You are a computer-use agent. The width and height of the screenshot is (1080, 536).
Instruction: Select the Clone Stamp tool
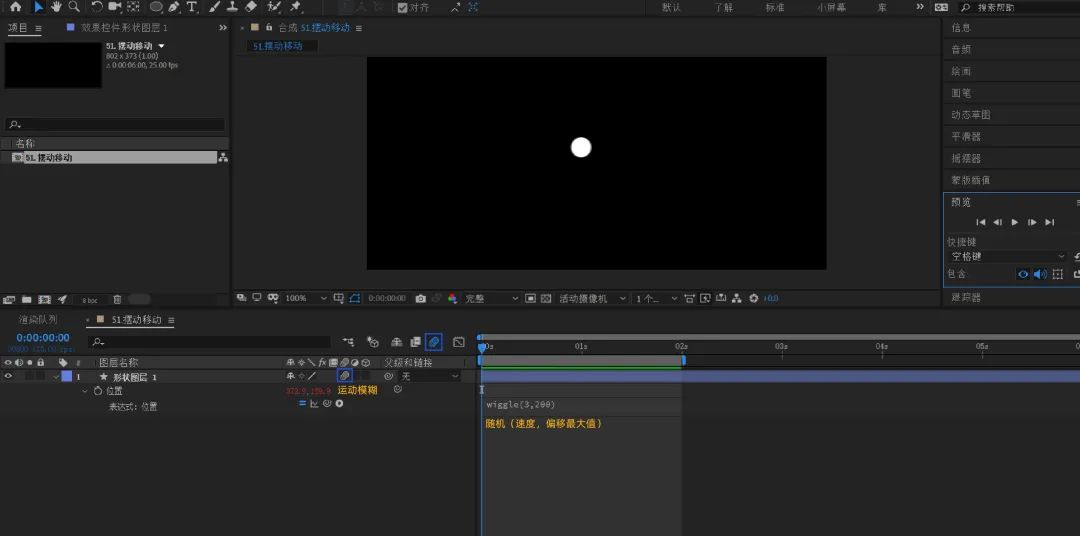[232, 7]
